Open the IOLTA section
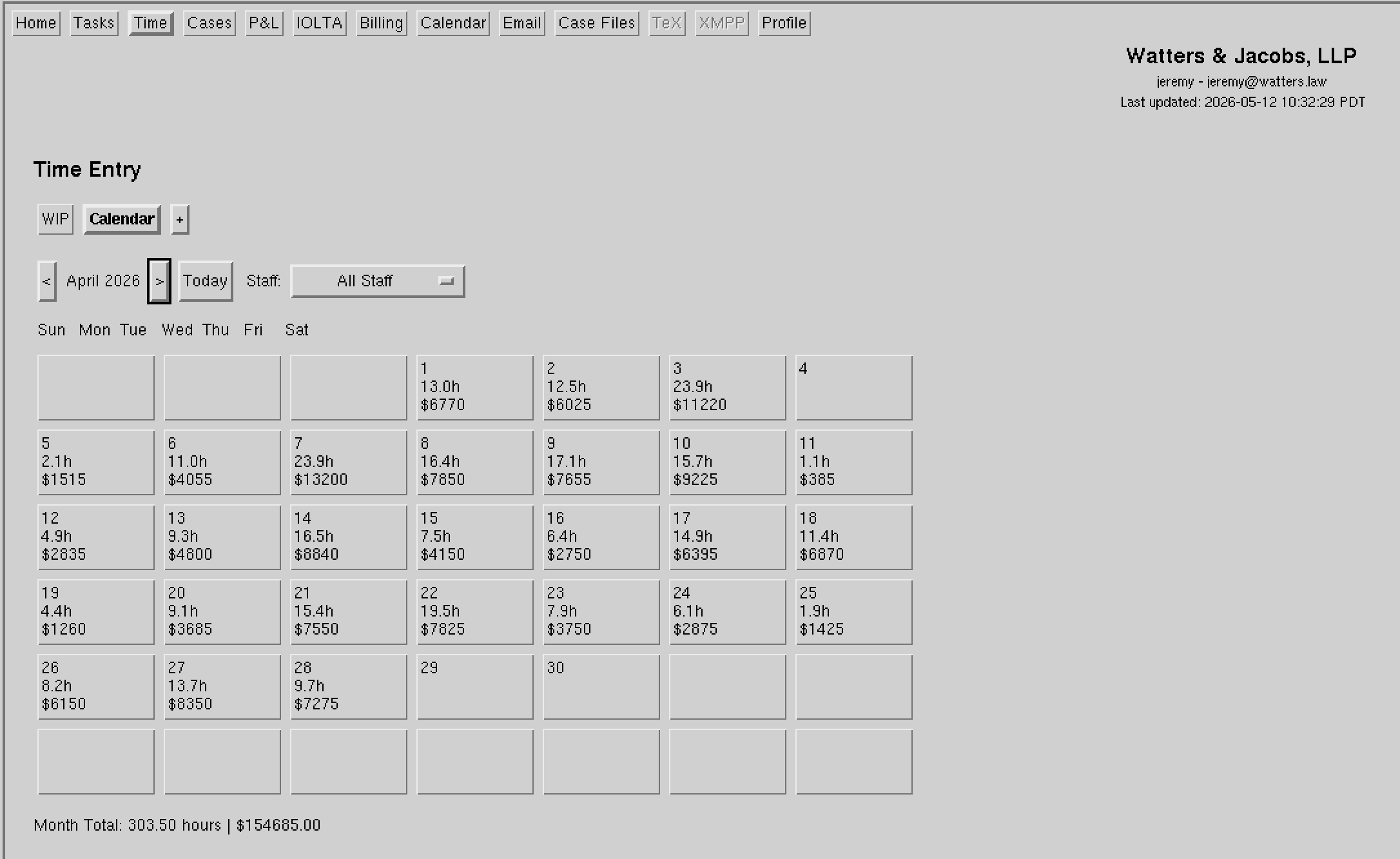Viewport: 1400px width, 859px height. (320, 24)
